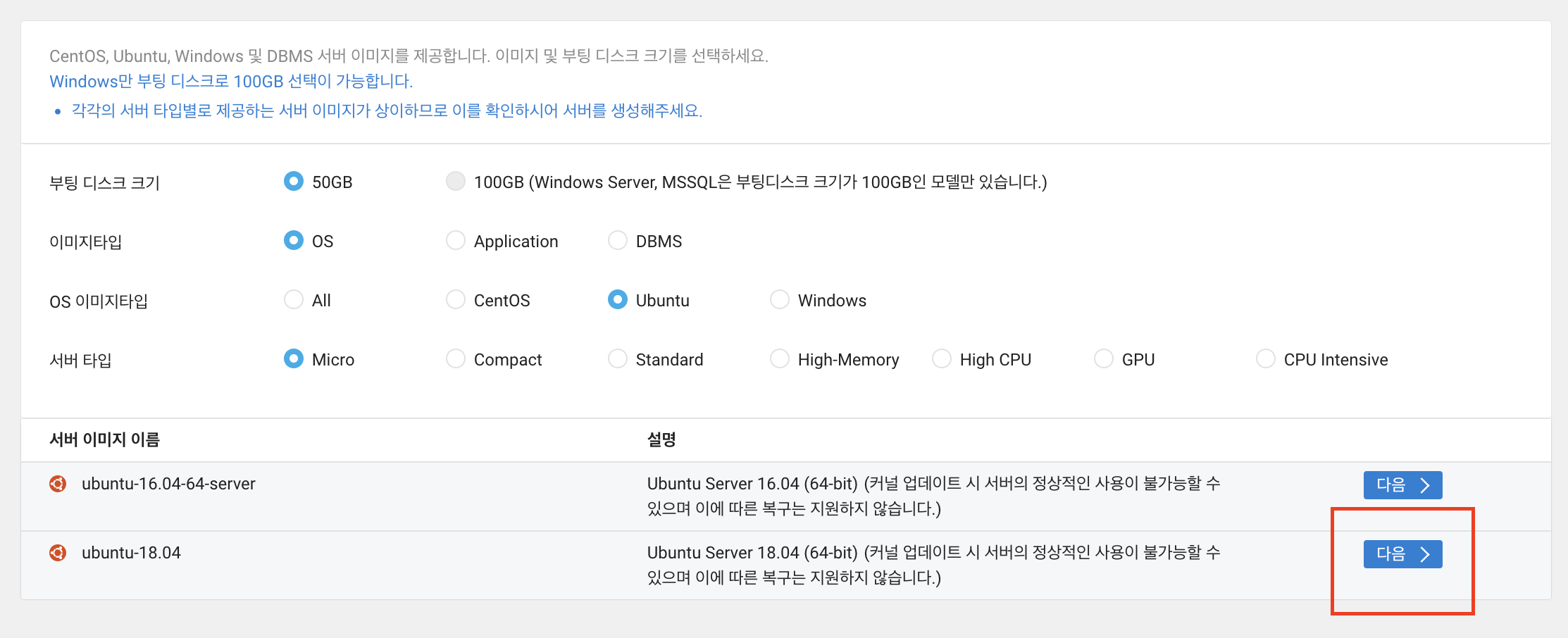Image resolution: width=1568 pixels, height=638 pixels.
Task: Click 다음 for ubuntu-16.04-64-server
Action: (1402, 485)
